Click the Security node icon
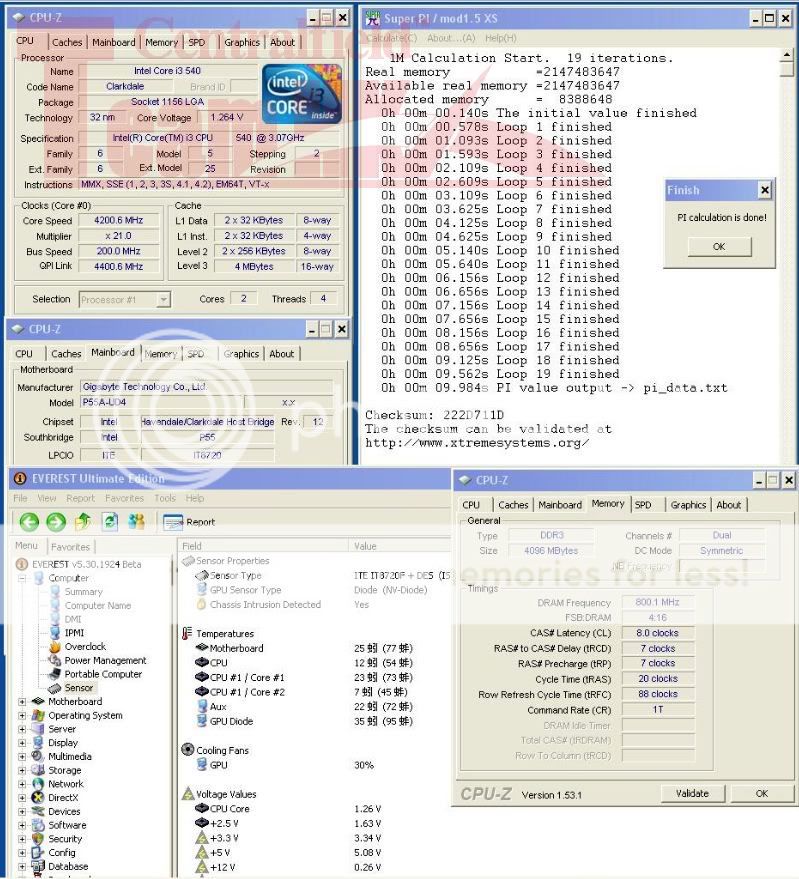The image size is (799, 879). click(x=38, y=839)
